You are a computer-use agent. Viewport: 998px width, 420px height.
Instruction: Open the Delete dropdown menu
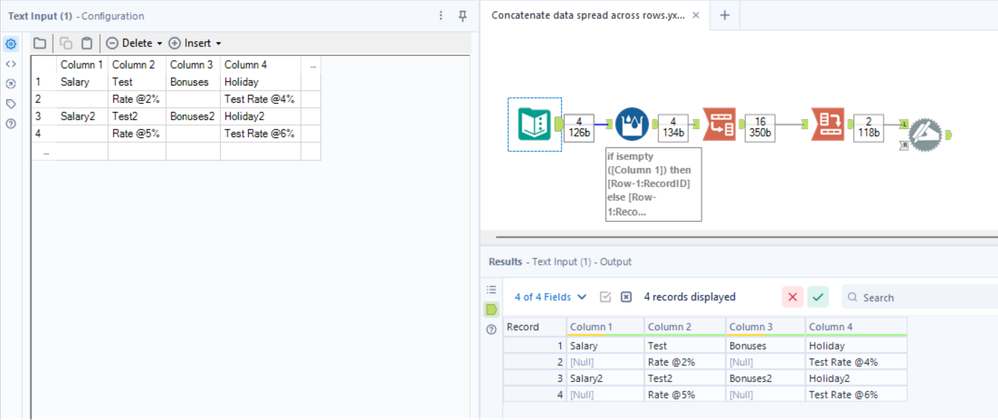(134, 43)
